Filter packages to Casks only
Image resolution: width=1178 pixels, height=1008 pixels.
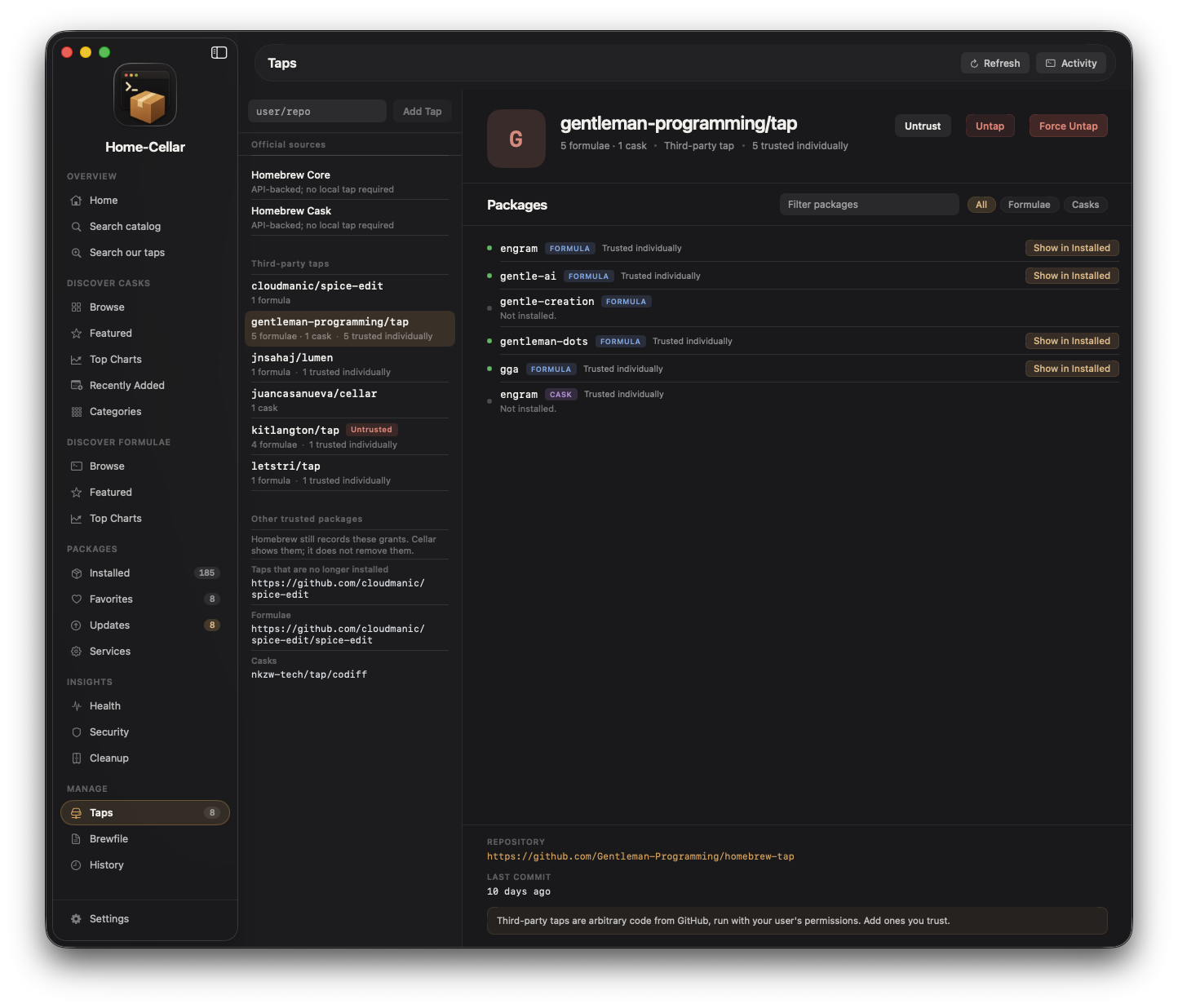[1085, 205]
